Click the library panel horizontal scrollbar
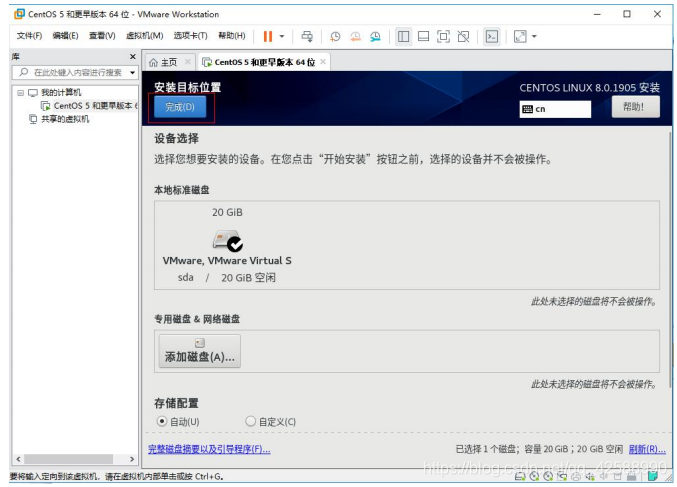 tap(68, 459)
